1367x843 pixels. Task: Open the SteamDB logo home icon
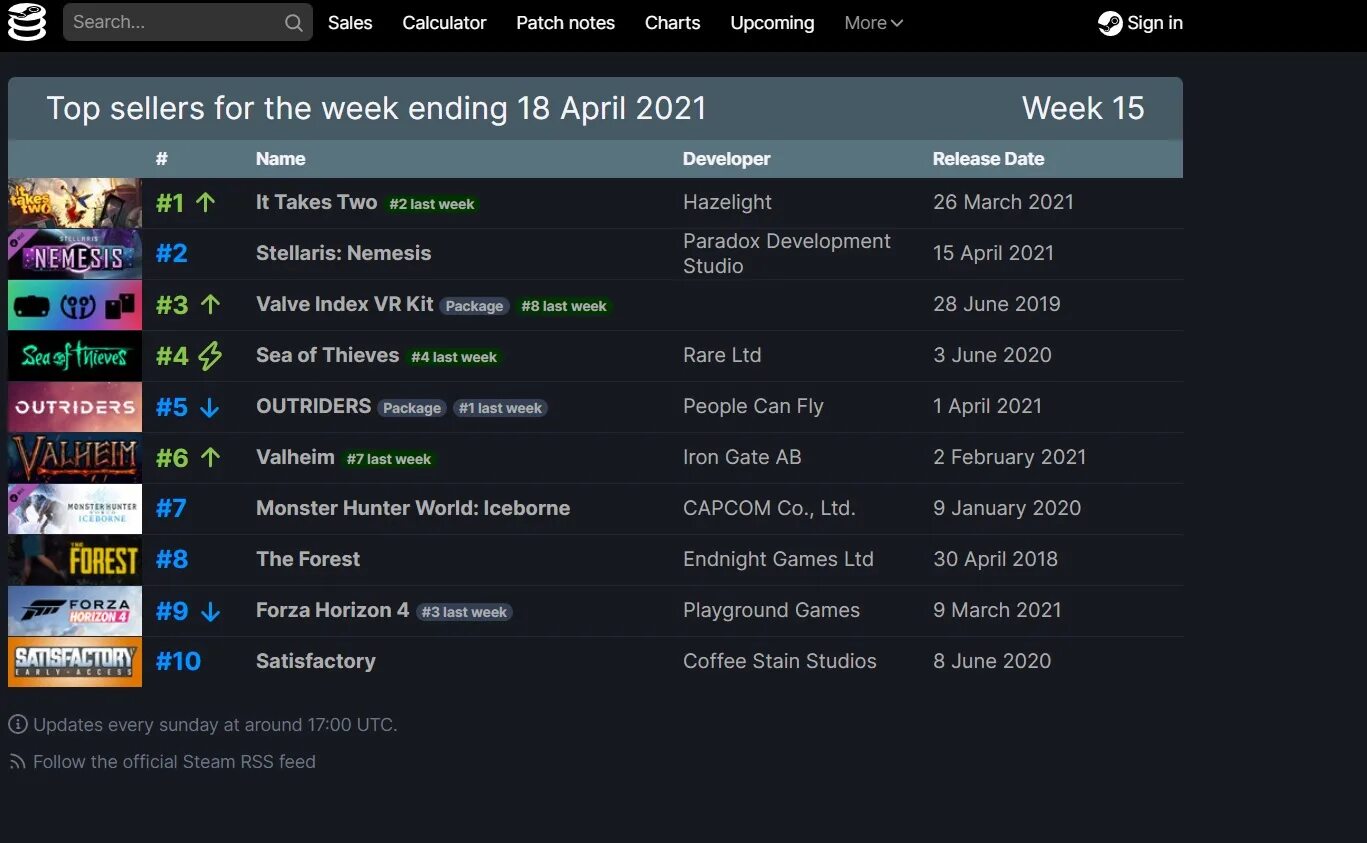pyautogui.click(x=27, y=22)
